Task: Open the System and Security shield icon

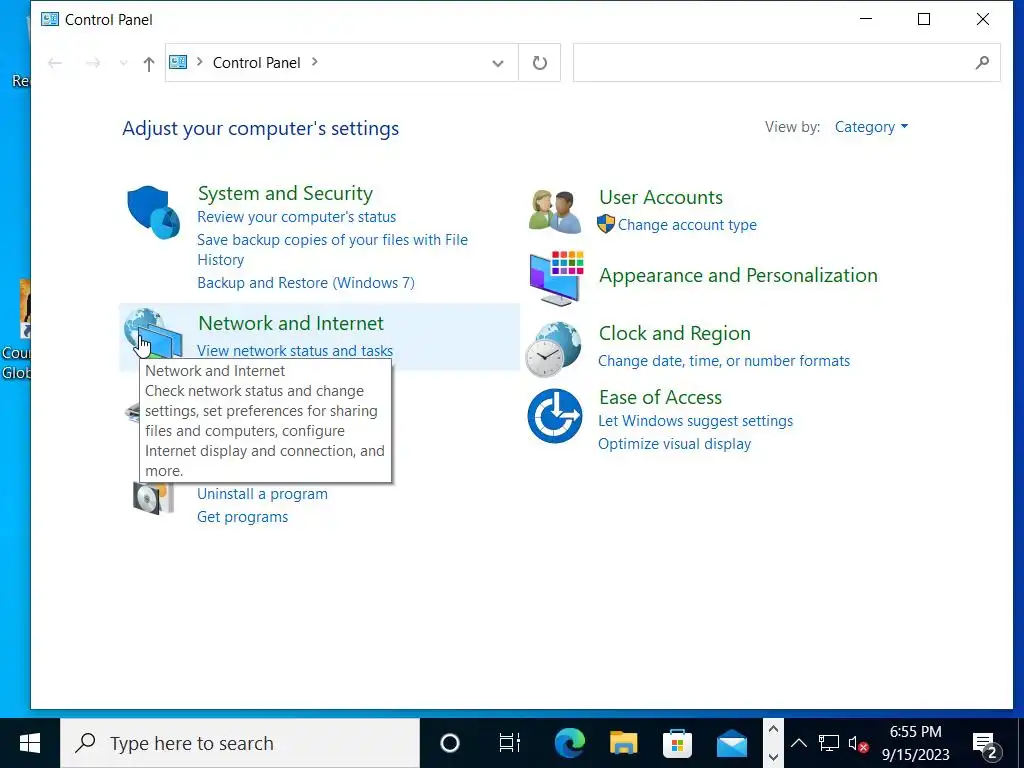Action: coord(153,212)
